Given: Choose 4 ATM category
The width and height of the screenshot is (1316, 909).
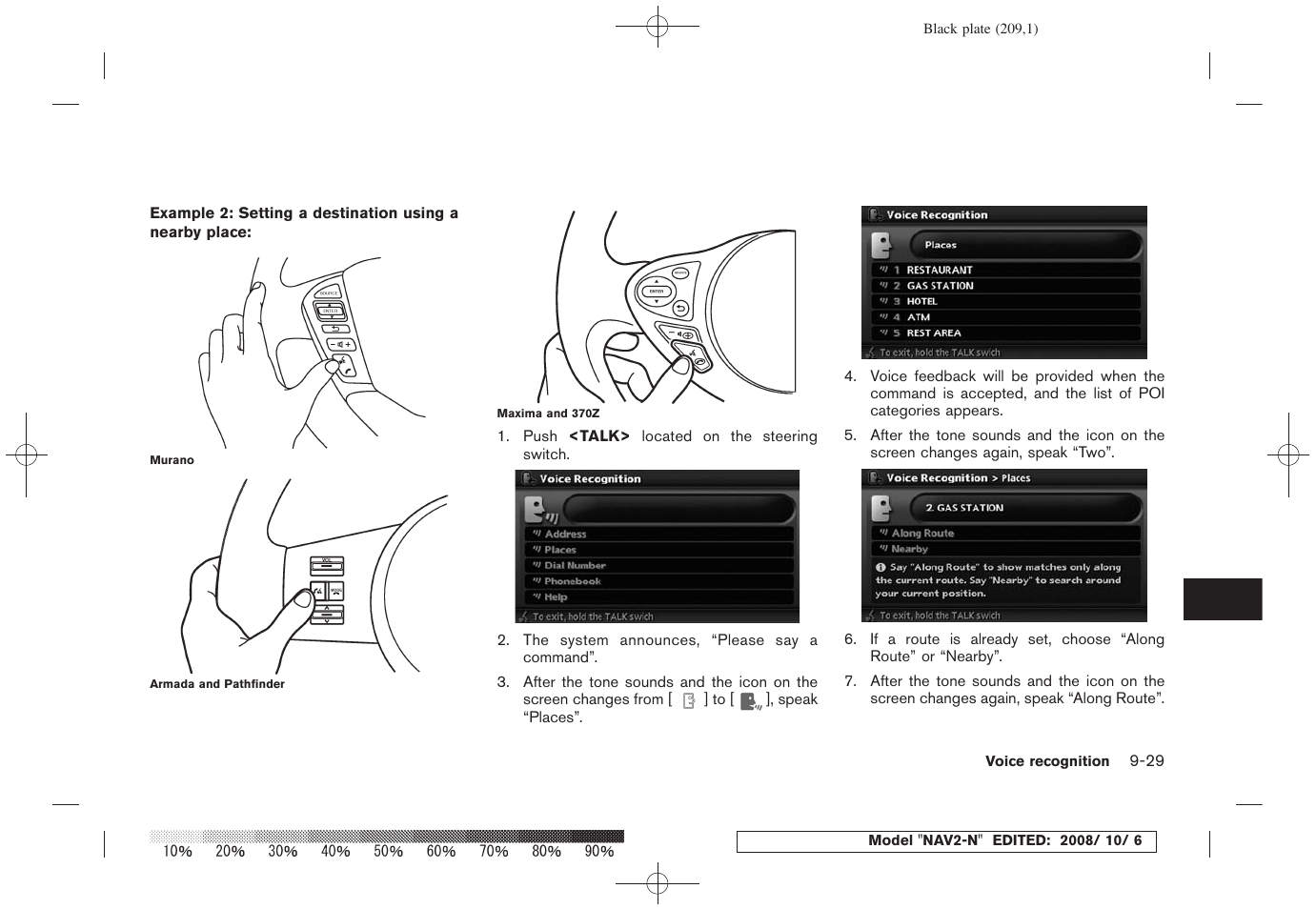Looking at the screenshot, I should 1006,317.
